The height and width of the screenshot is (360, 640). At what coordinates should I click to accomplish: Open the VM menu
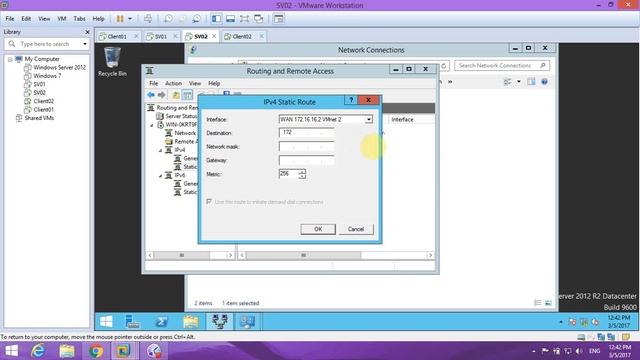62,19
